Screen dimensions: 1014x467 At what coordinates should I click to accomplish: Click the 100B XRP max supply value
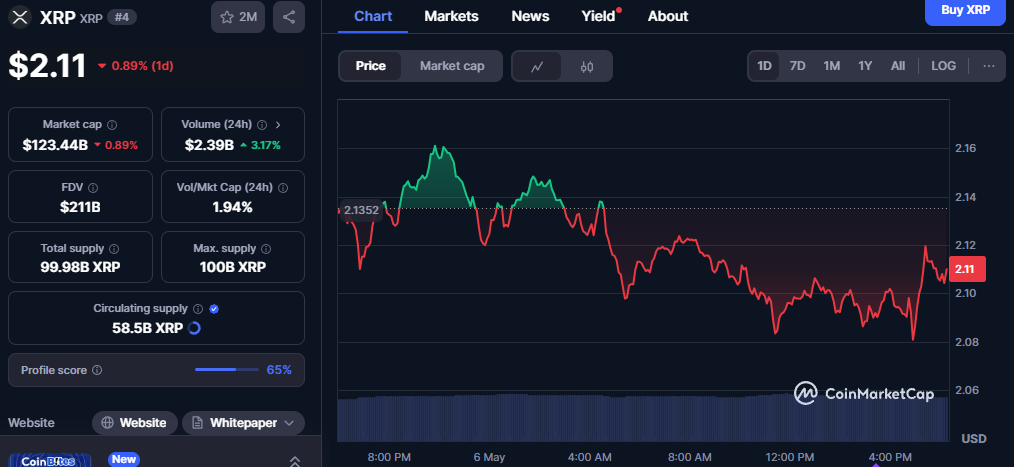pyautogui.click(x=232, y=266)
